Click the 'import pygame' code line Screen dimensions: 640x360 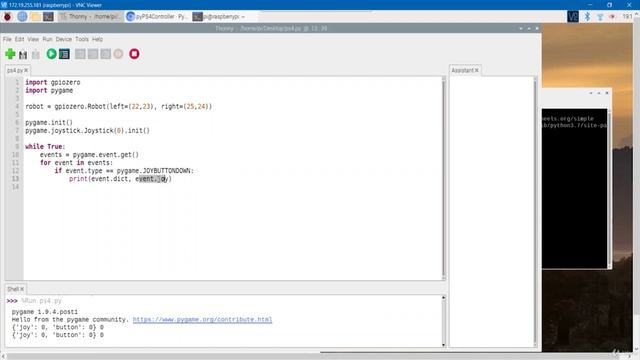click(x=49, y=91)
